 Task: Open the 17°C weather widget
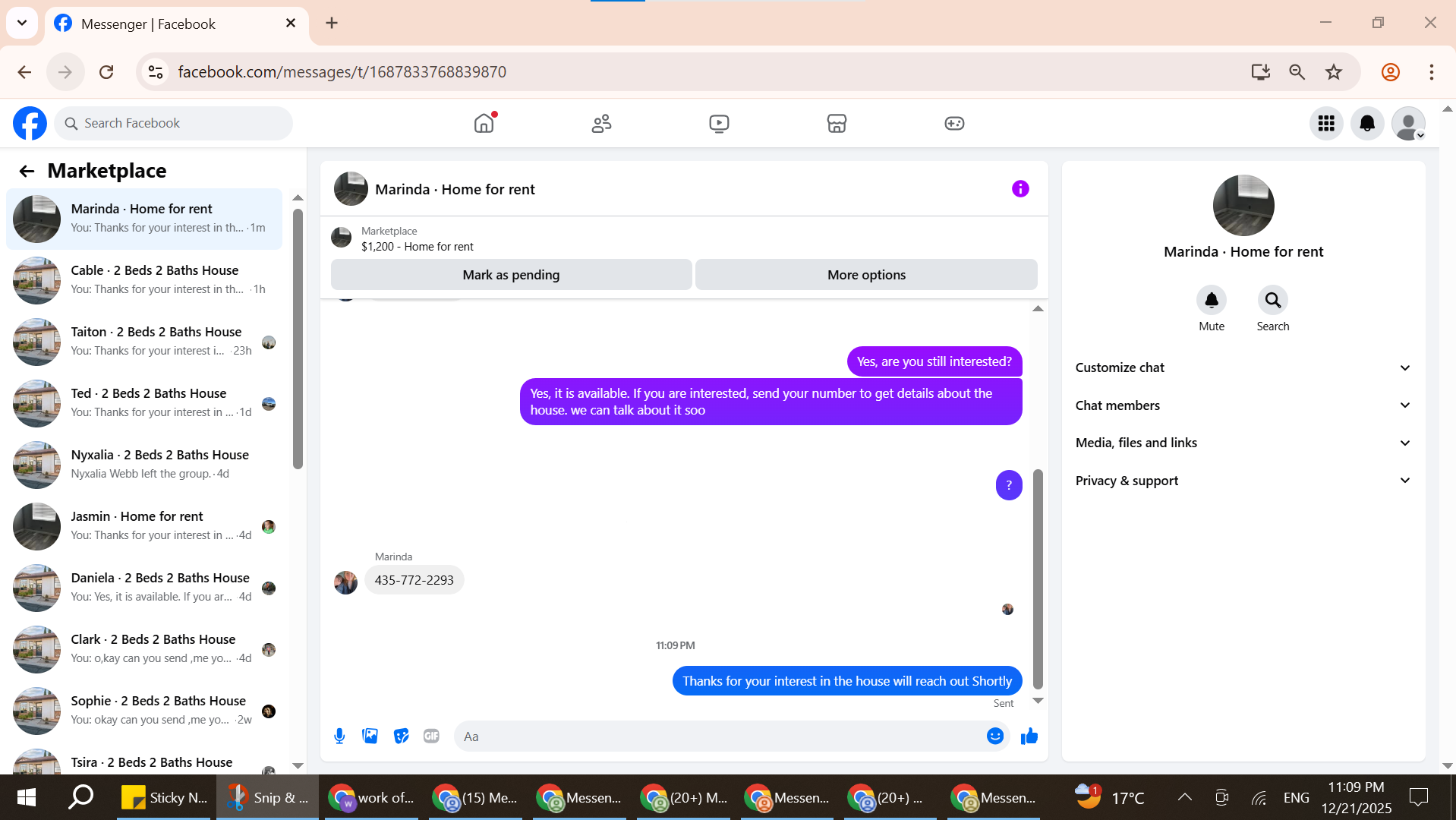(1110, 797)
